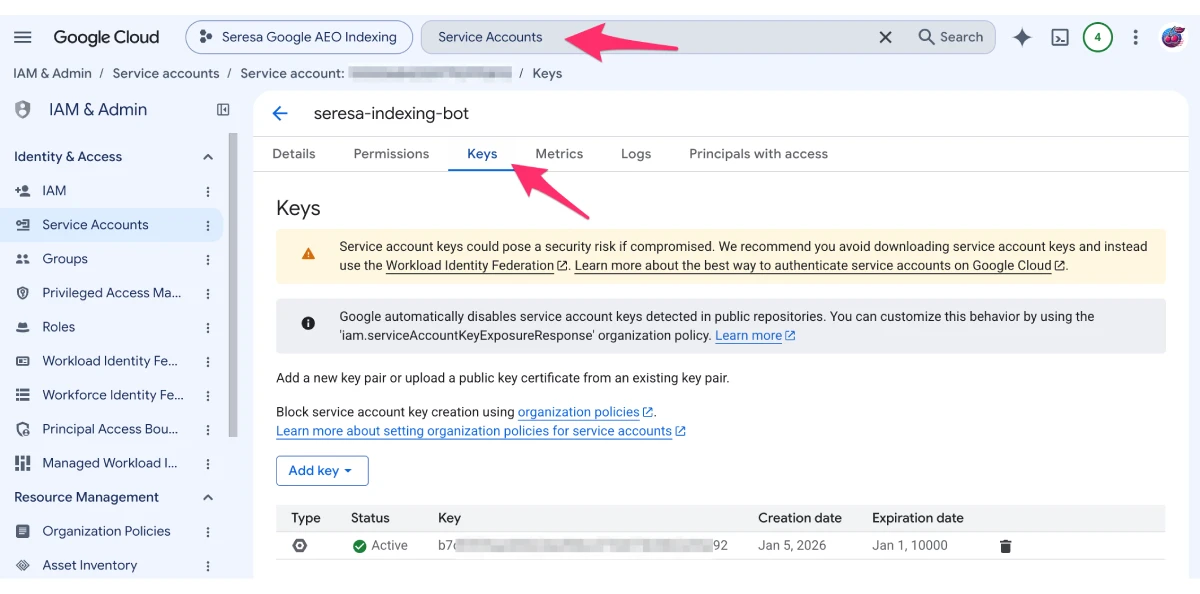Switch to the Logs tab
Image resolution: width=1200 pixels, height=594 pixels.
click(x=636, y=154)
